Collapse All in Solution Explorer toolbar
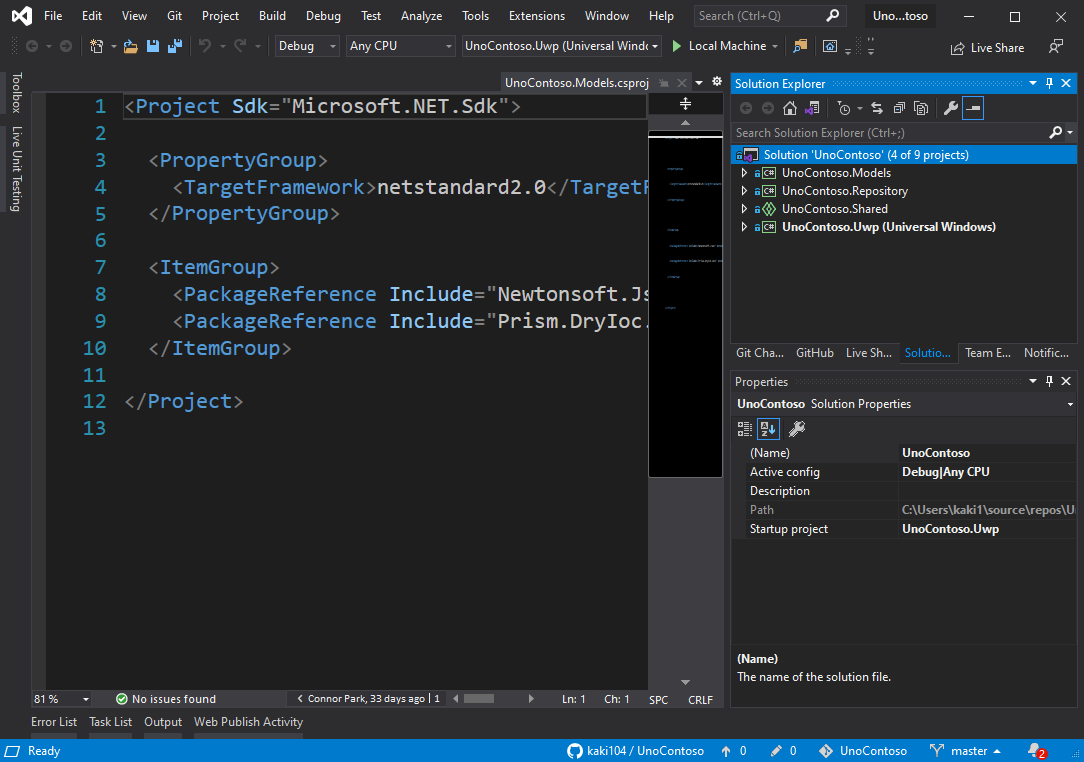This screenshot has width=1084, height=762. pos(899,108)
